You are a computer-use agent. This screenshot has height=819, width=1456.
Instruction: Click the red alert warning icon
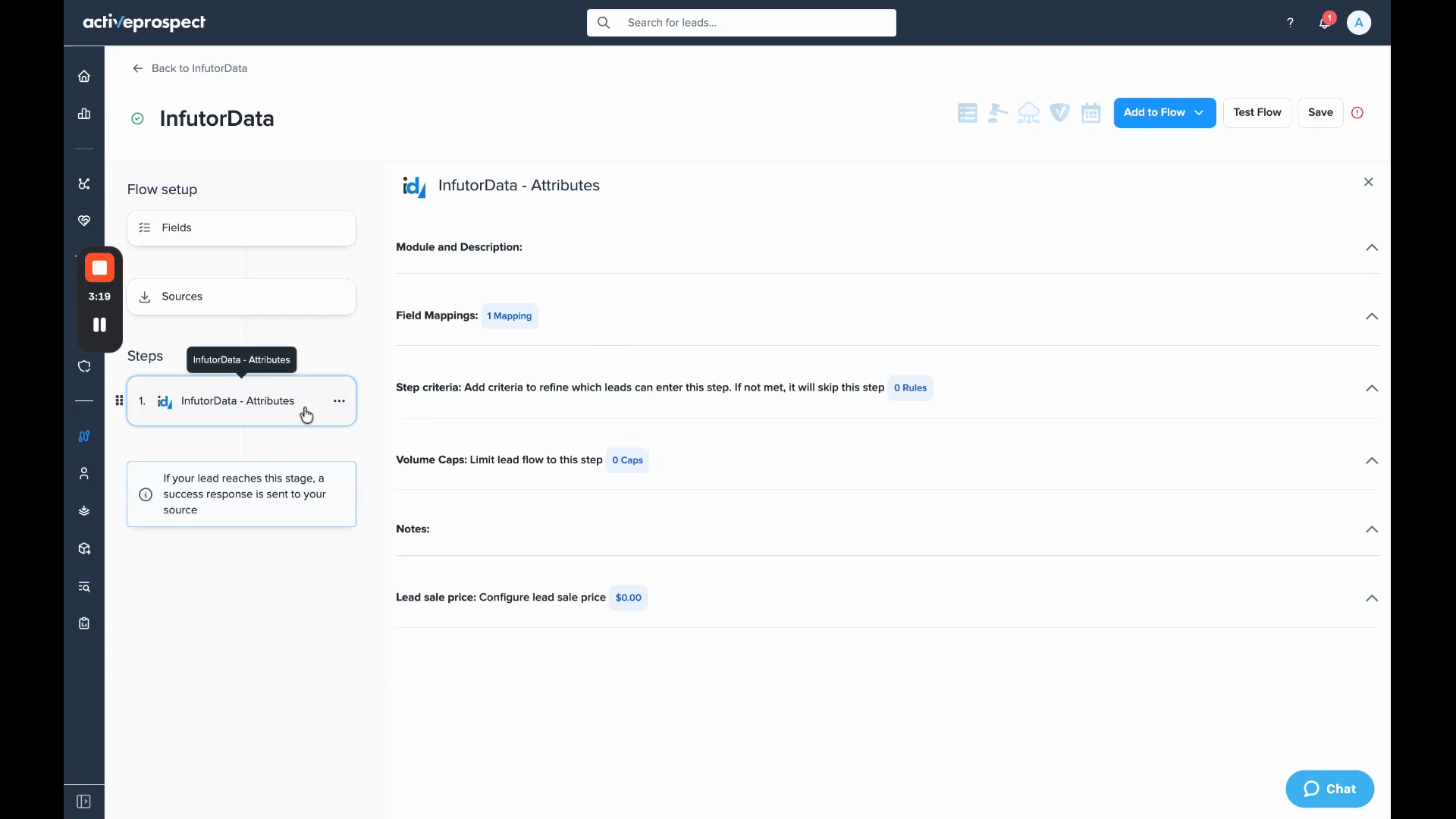click(1357, 113)
